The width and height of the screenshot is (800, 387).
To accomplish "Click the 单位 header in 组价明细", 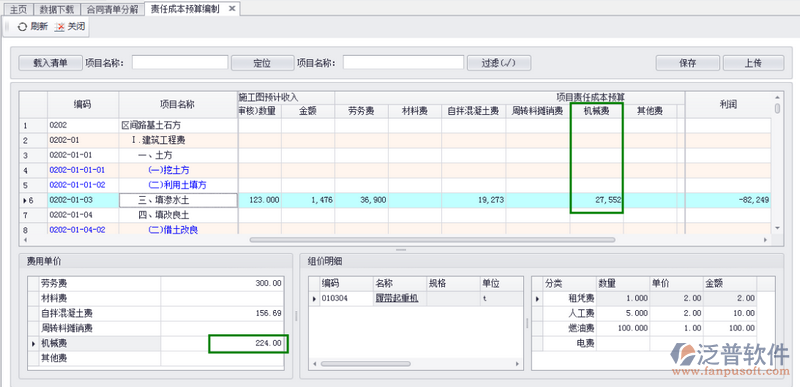I will (x=502, y=283).
